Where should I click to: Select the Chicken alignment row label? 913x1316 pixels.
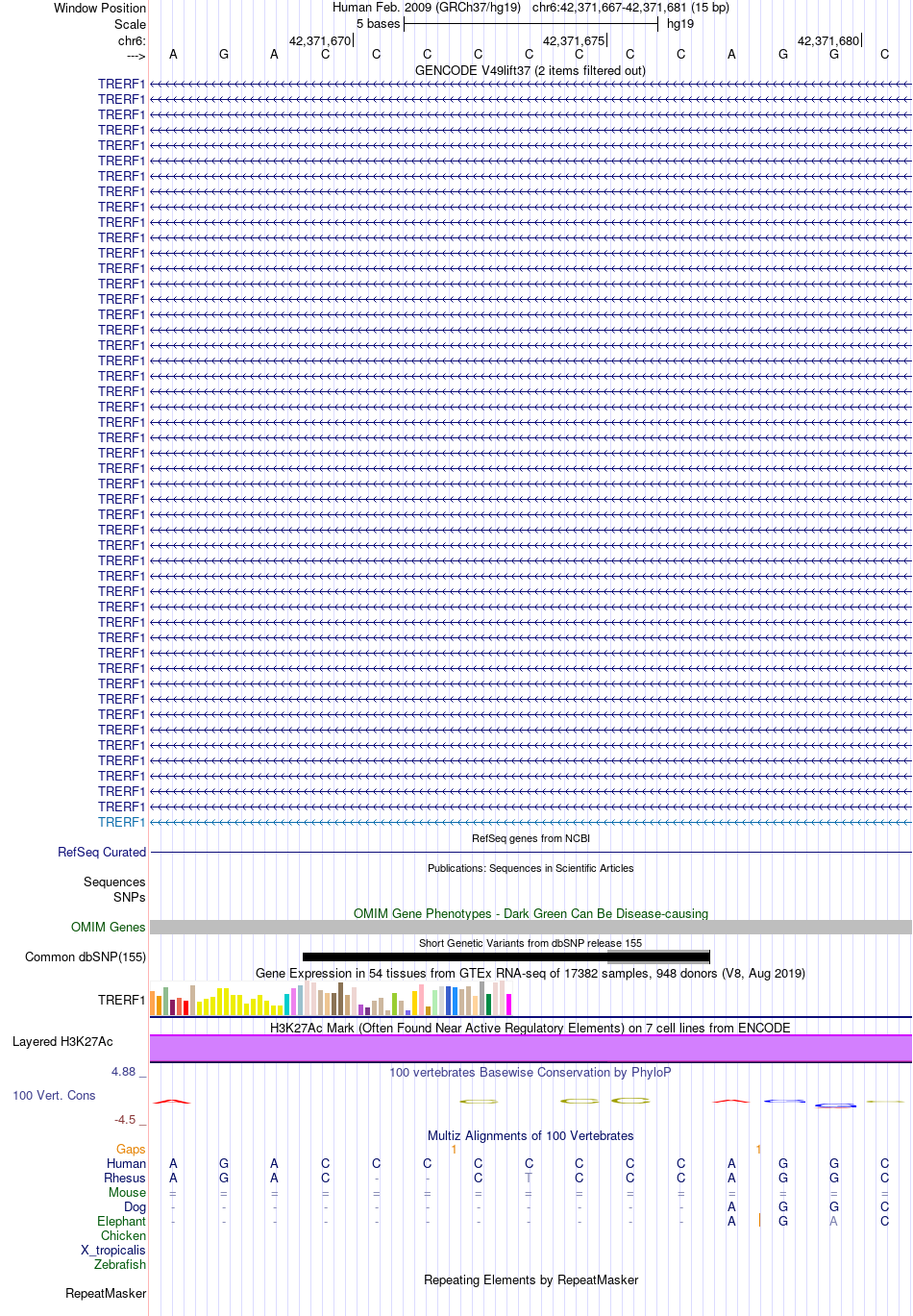click(x=124, y=1235)
